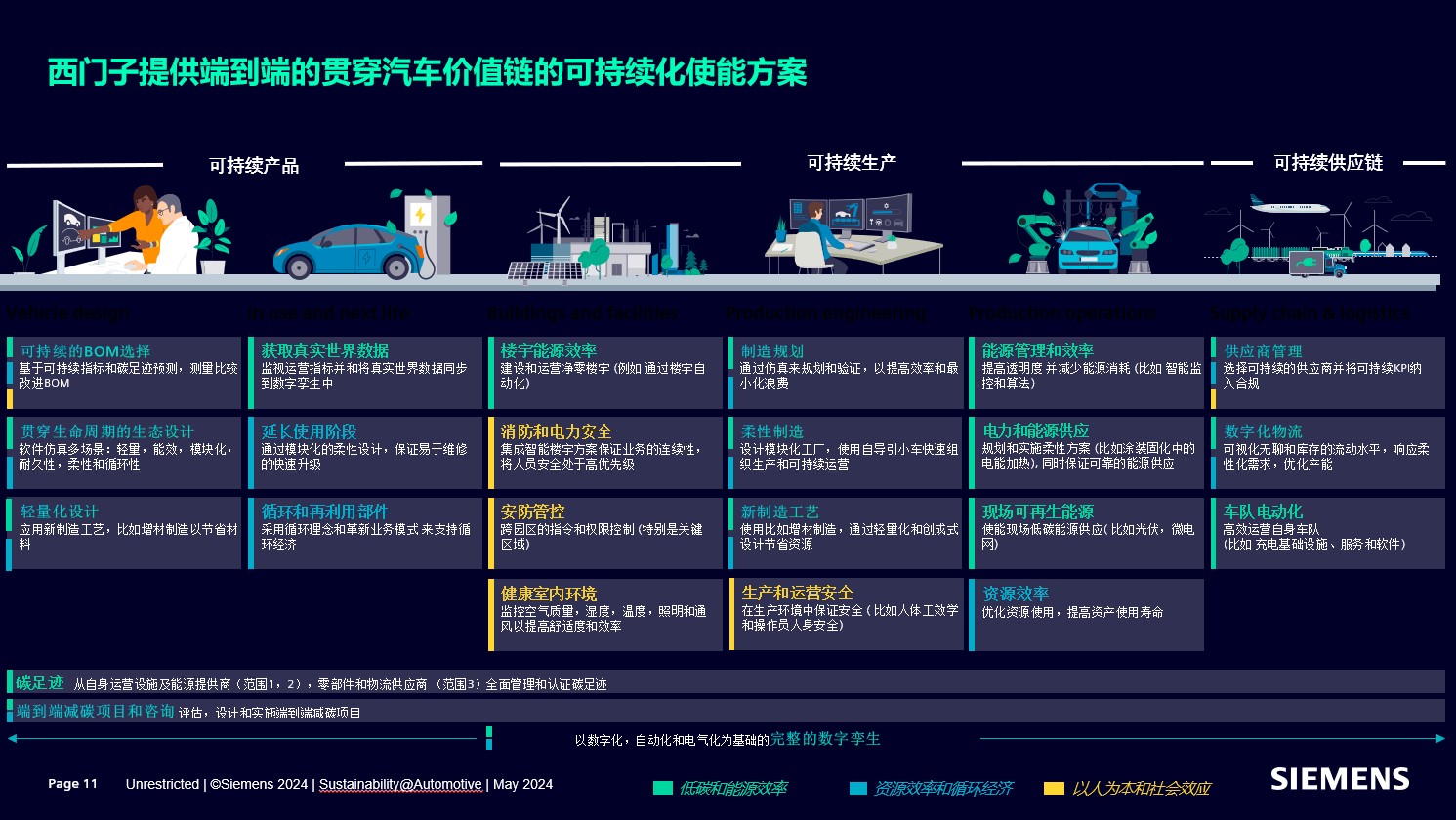Viewport: 1456px width, 820px height.
Task: Click the 柔性制造 card
Action: [846, 453]
